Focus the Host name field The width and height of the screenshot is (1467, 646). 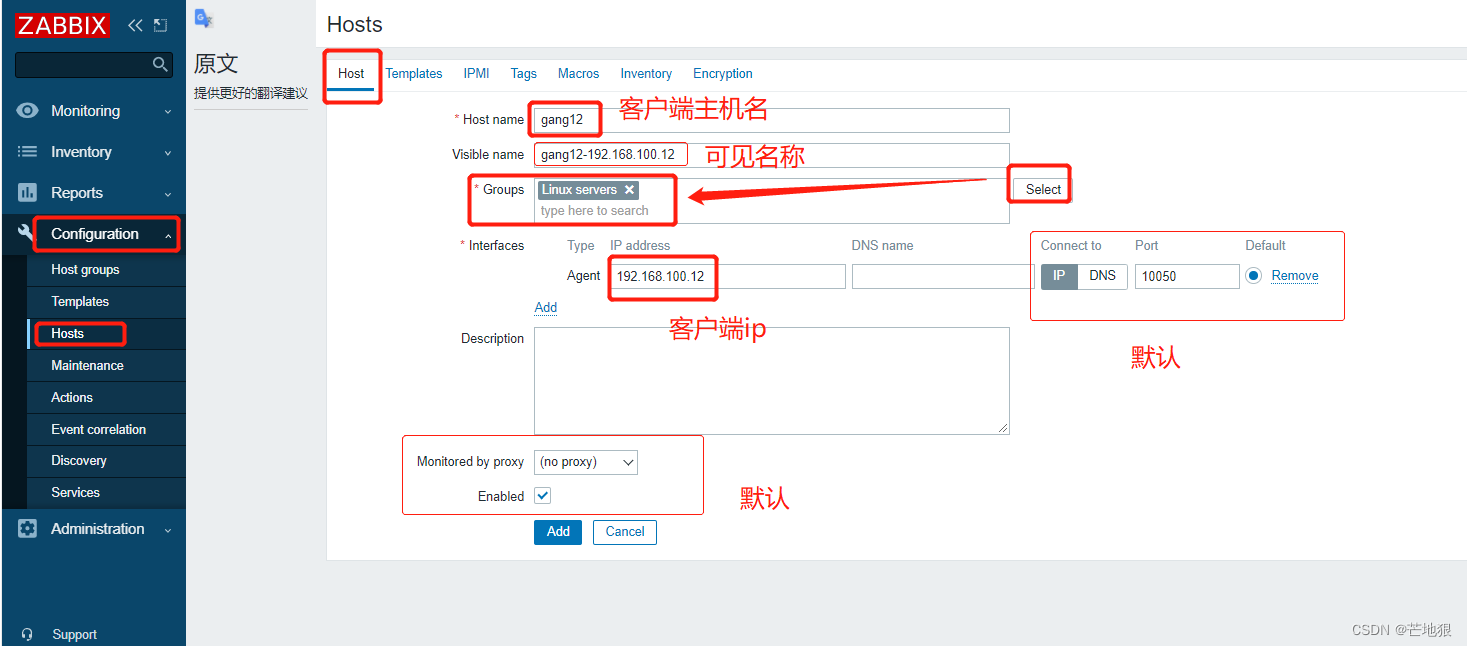pos(772,120)
